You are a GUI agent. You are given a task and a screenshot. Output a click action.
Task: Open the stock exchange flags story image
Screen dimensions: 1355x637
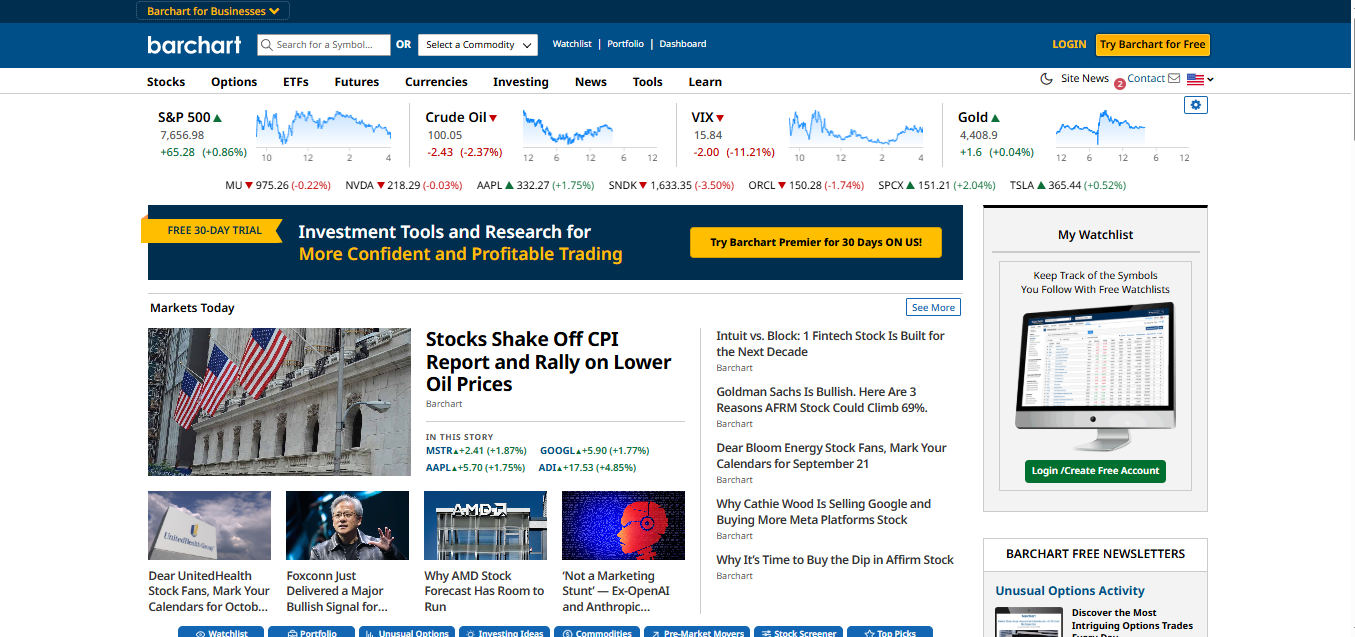click(x=279, y=402)
